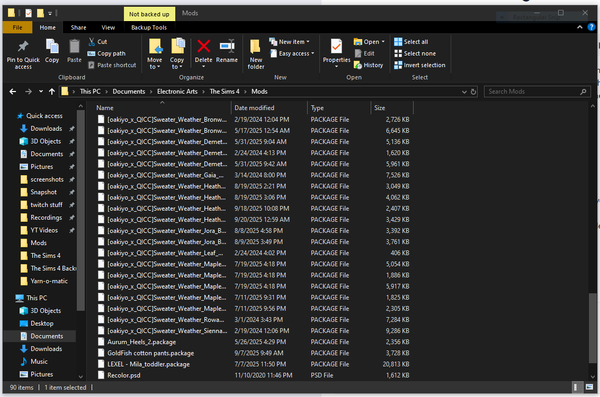Image resolution: width=600 pixels, height=397 pixels.
Task: Sort by Size column header
Action: pos(392,108)
